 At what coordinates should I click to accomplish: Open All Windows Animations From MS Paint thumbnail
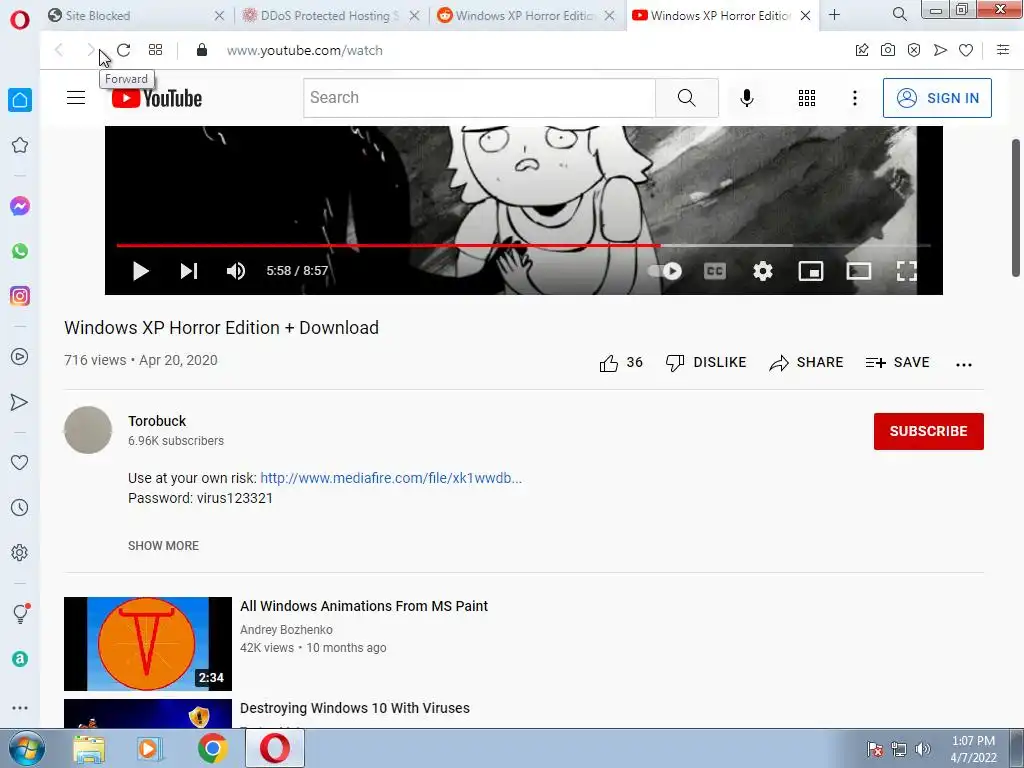click(x=148, y=644)
